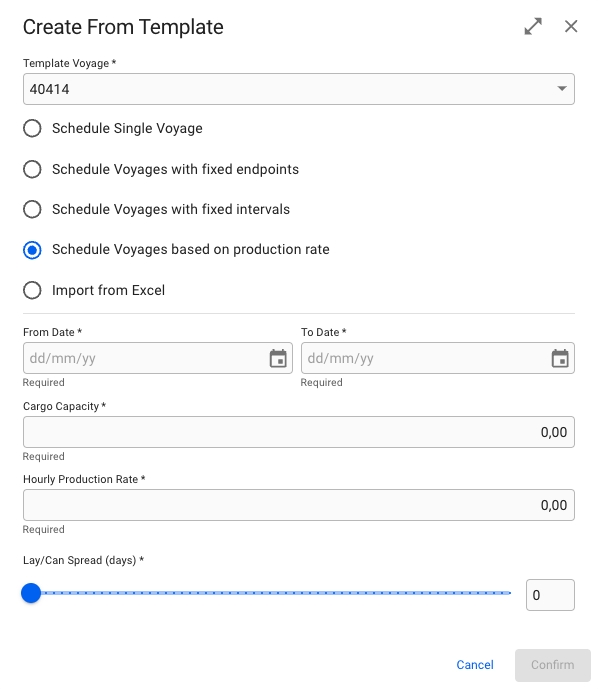Click the Lay/Can Spread slider handle
Image resolution: width=598 pixels, height=689 pixels.
pyautogui.click(x=31, y=593)
